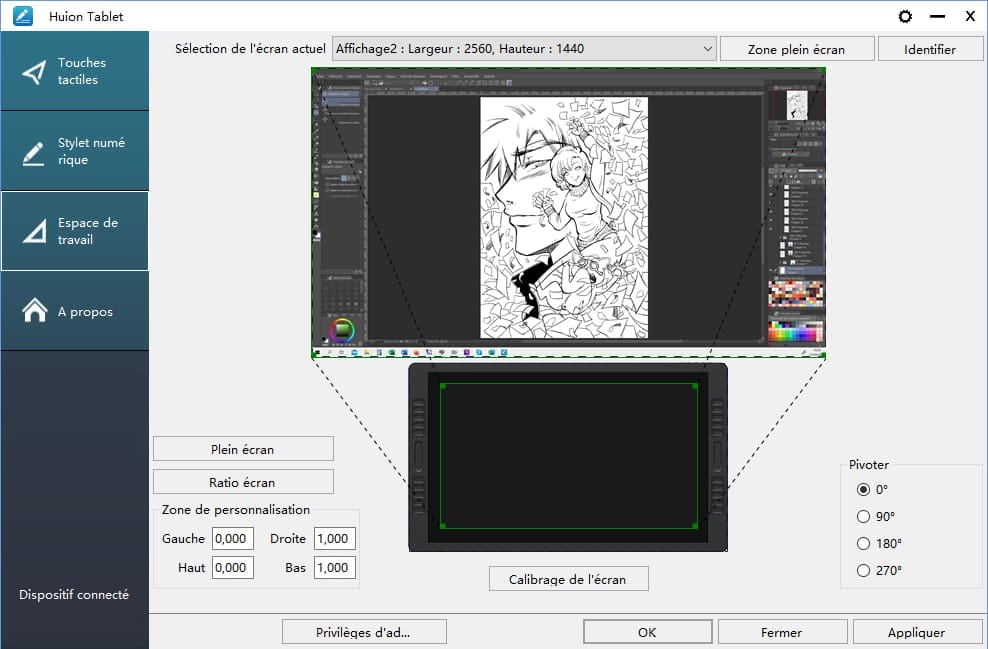Click the Haut value field
The height and width of the screenshot is (649, 988).
pyautogui.click(x=233, y=567)
